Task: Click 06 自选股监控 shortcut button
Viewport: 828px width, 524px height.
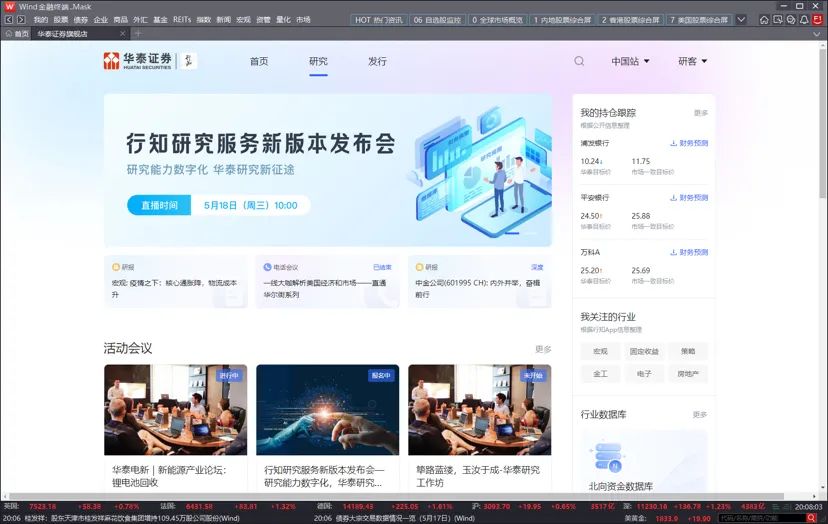Action: click(437, 20)
